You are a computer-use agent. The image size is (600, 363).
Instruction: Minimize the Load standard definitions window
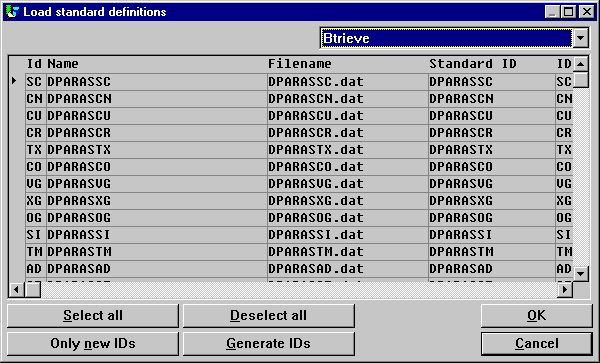pos(552,12)
